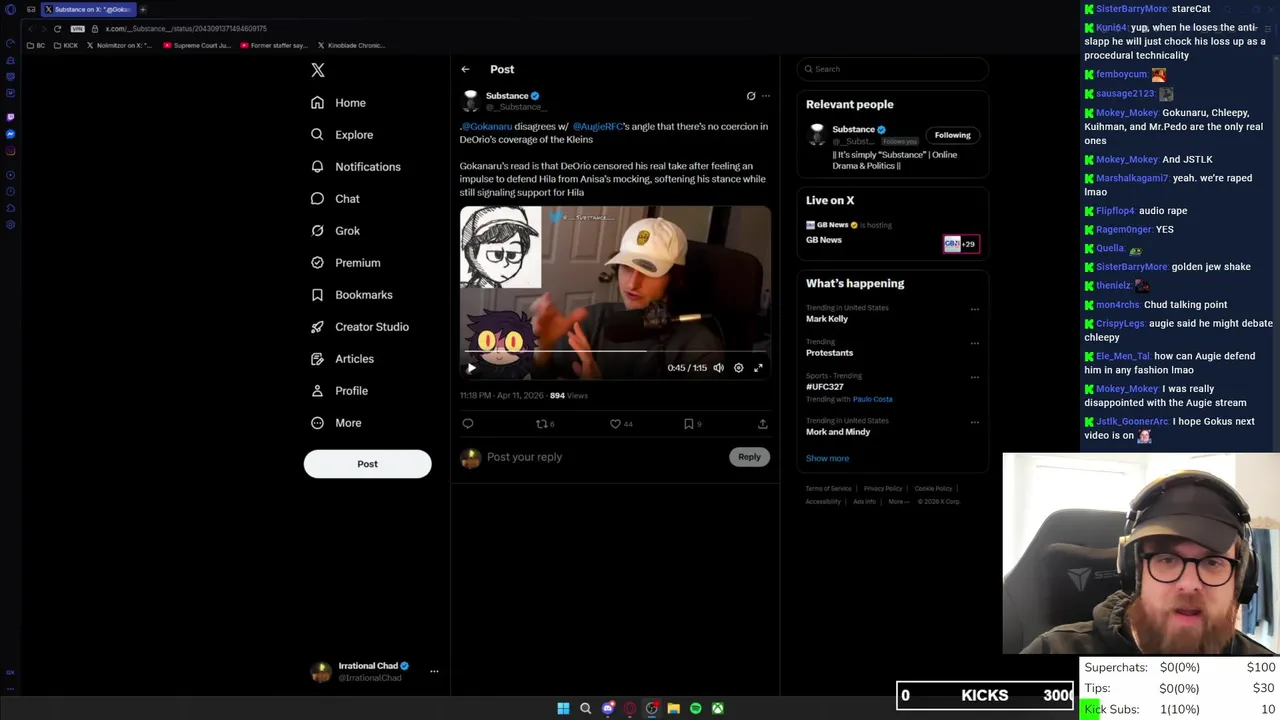Screen dimensions: 1280x720
Task: Open Chat in X sidebar
Action: coord(335,199)
